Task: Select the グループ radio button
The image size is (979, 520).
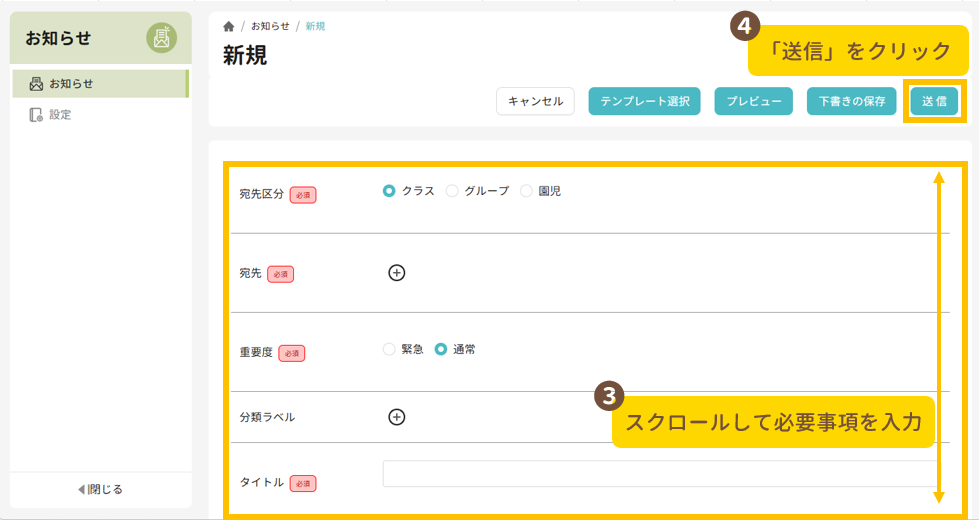Action: click(x=452, y=191)
